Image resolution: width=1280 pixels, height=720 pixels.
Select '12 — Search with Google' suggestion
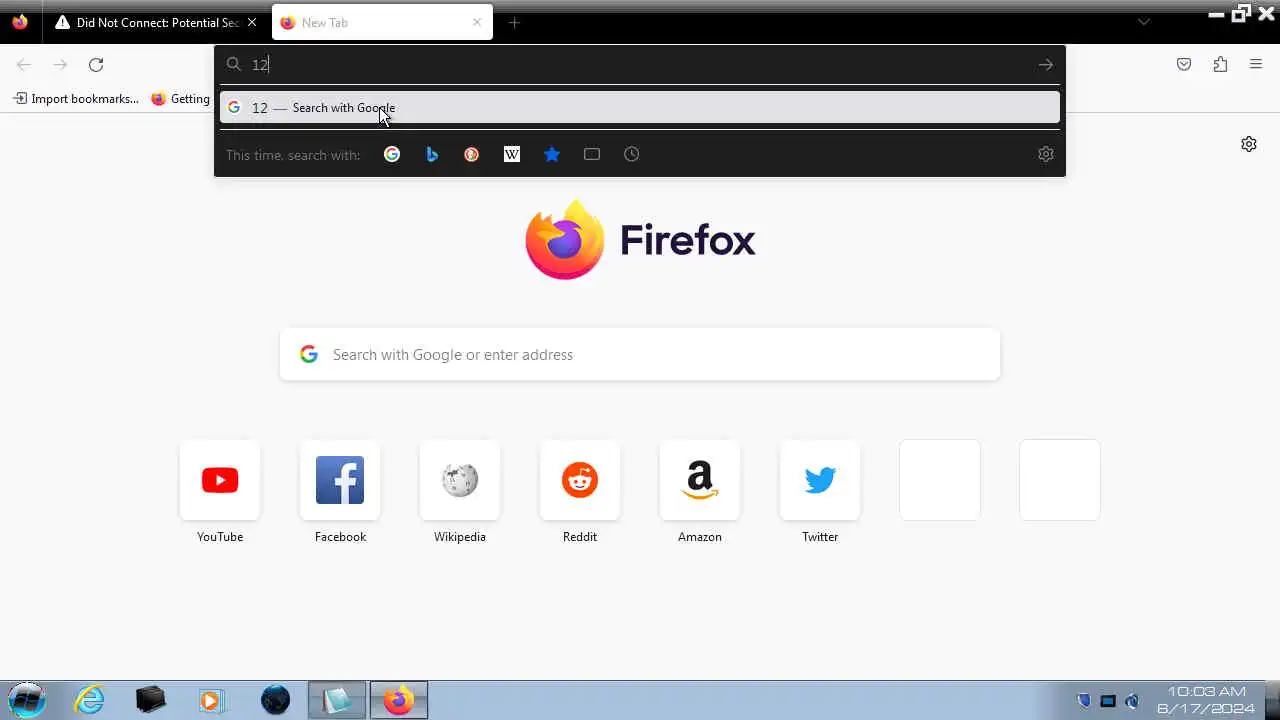[x=640, y=108]
